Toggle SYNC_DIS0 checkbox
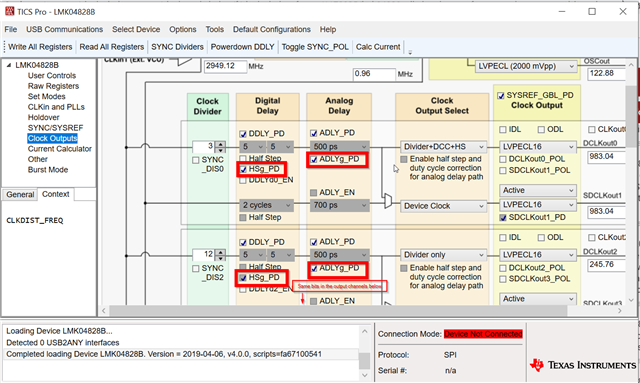The image size is (640, 383). 196,160
